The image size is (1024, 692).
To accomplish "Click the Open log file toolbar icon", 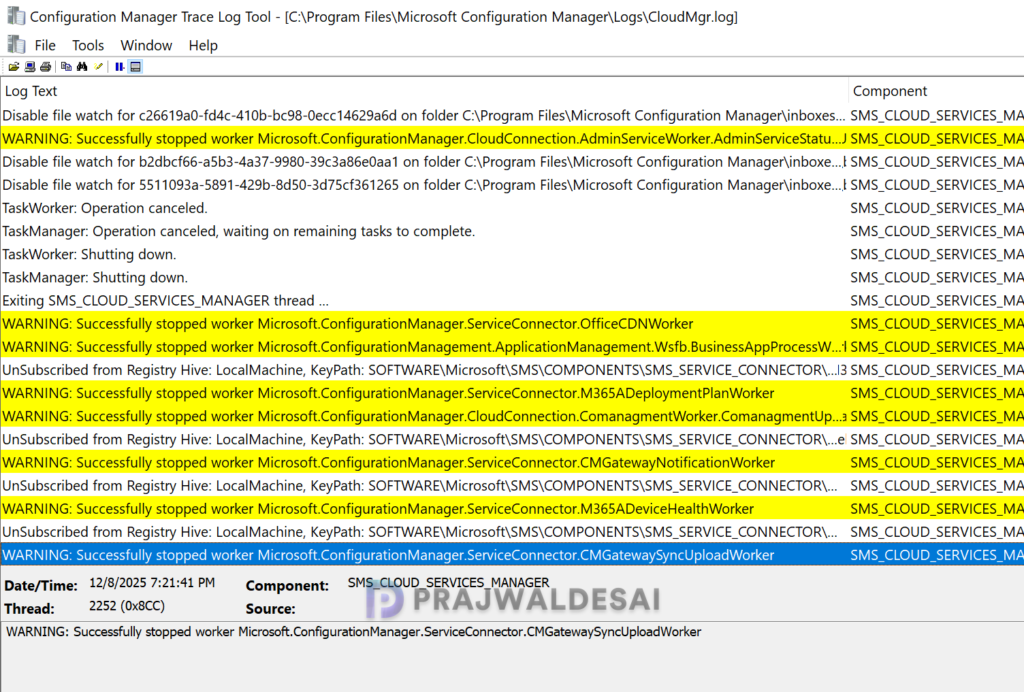I will (x=14, y=67).
